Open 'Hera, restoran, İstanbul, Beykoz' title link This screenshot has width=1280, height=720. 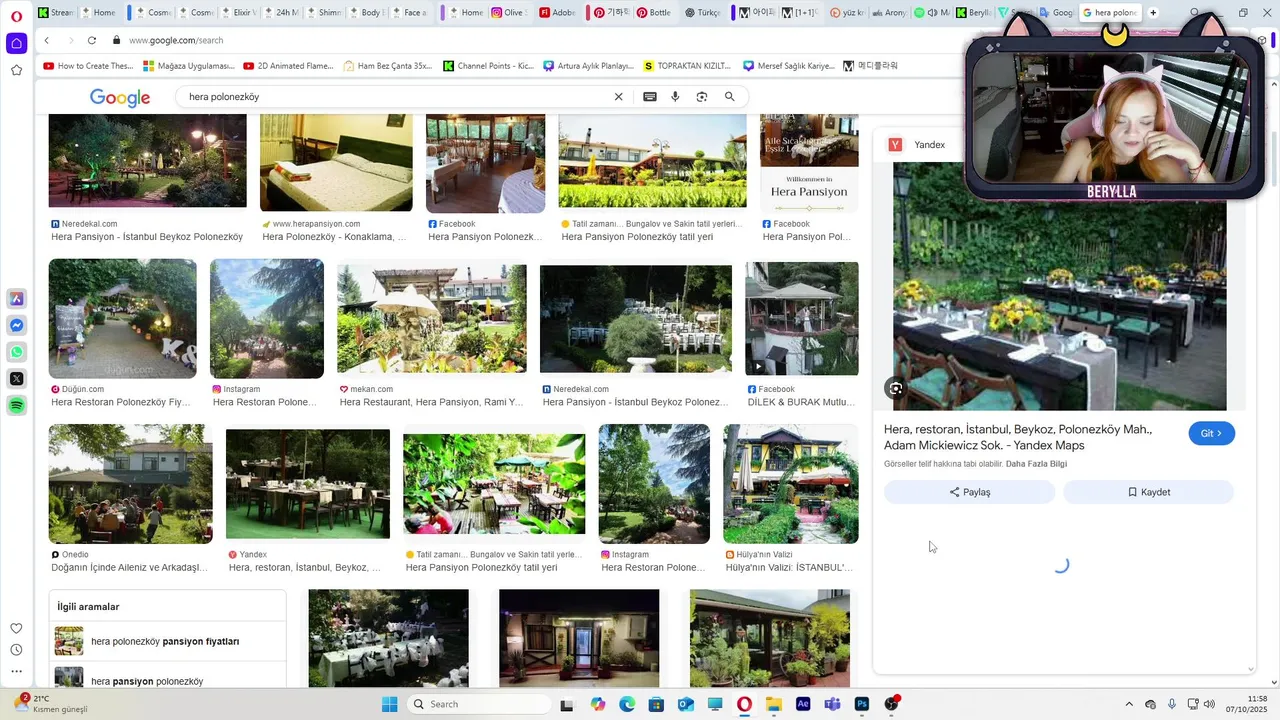pyautogui.click(x=1018, y=438)
